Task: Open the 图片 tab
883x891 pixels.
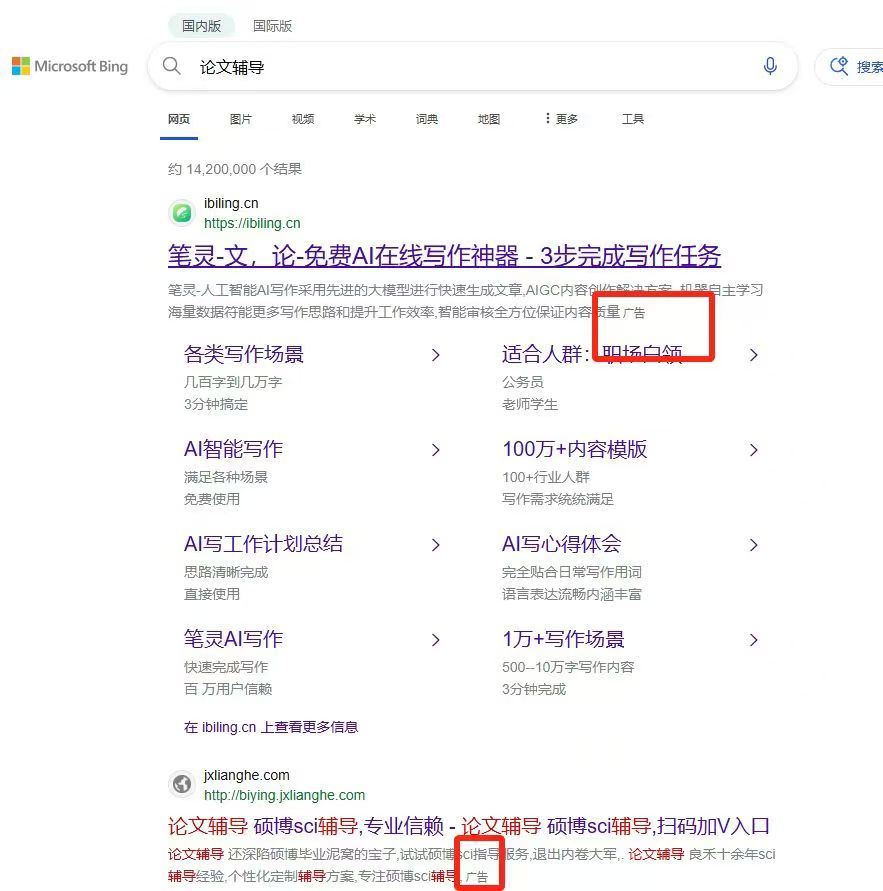Action: click(241, 119)
